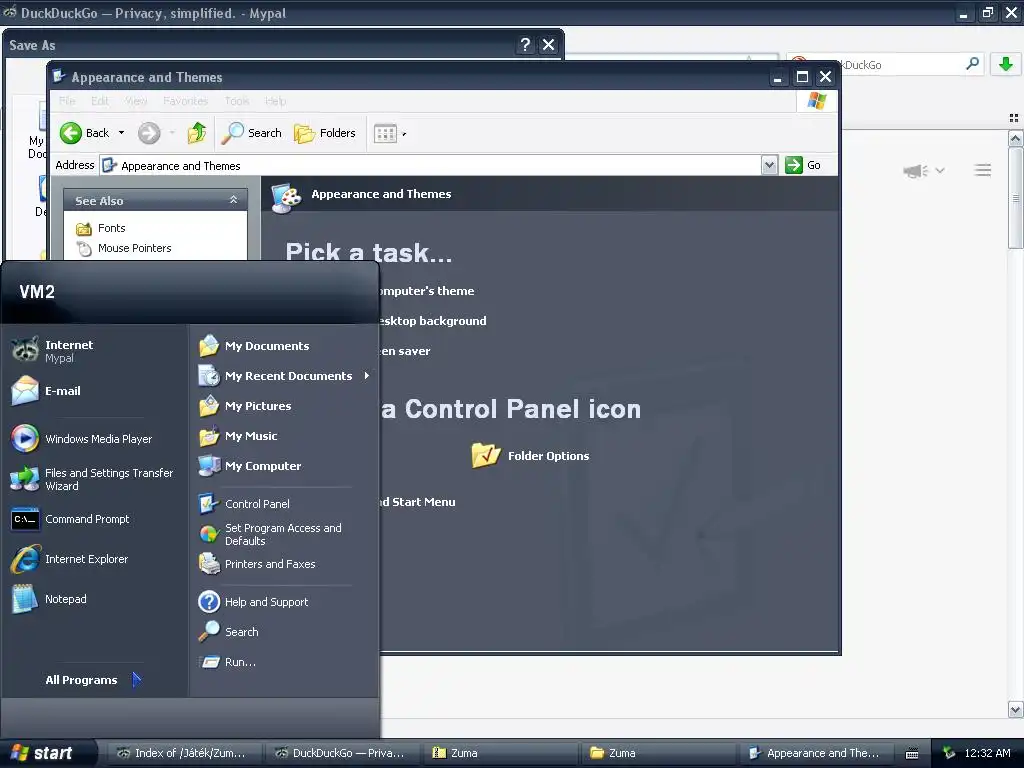This screenshot has width=1024, height=768.
Task: Click the Start button
Action: pos(47,753)
